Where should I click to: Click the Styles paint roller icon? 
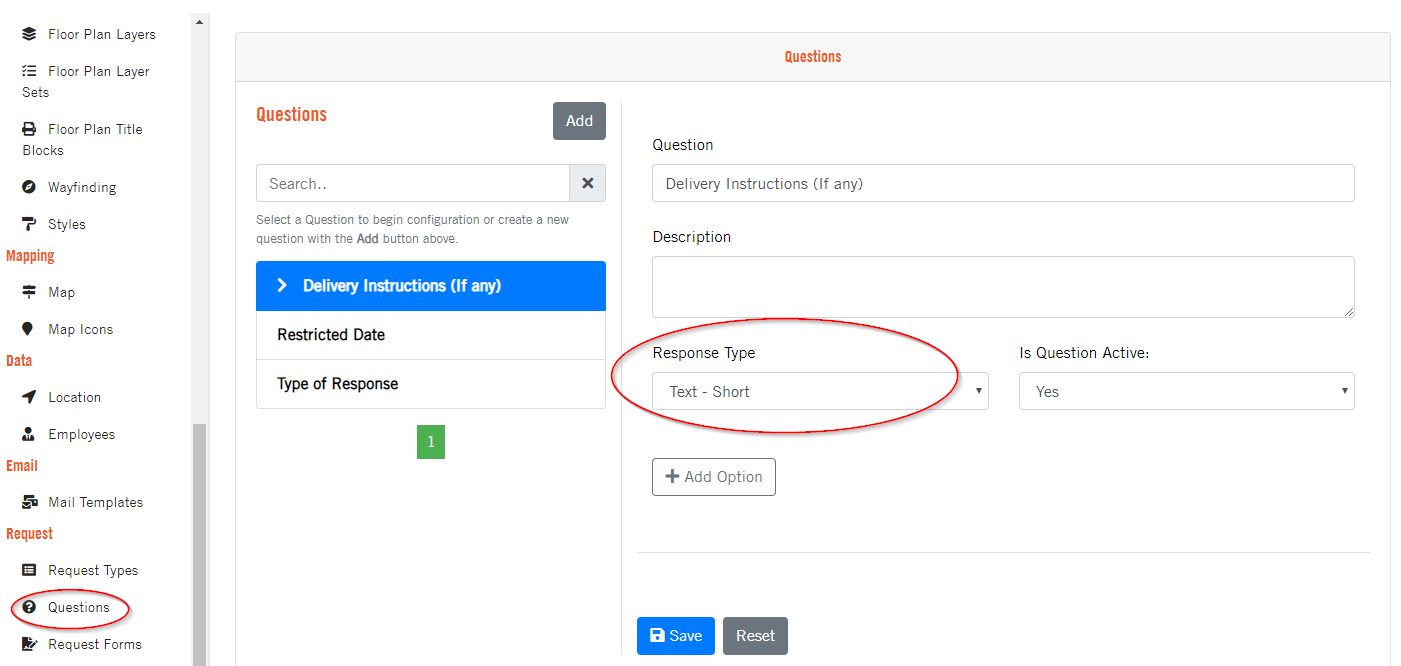[x=29, y=224]
